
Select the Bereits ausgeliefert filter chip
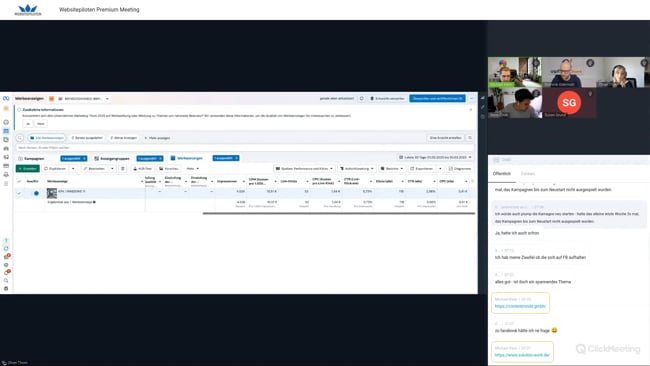pos(87,138)
